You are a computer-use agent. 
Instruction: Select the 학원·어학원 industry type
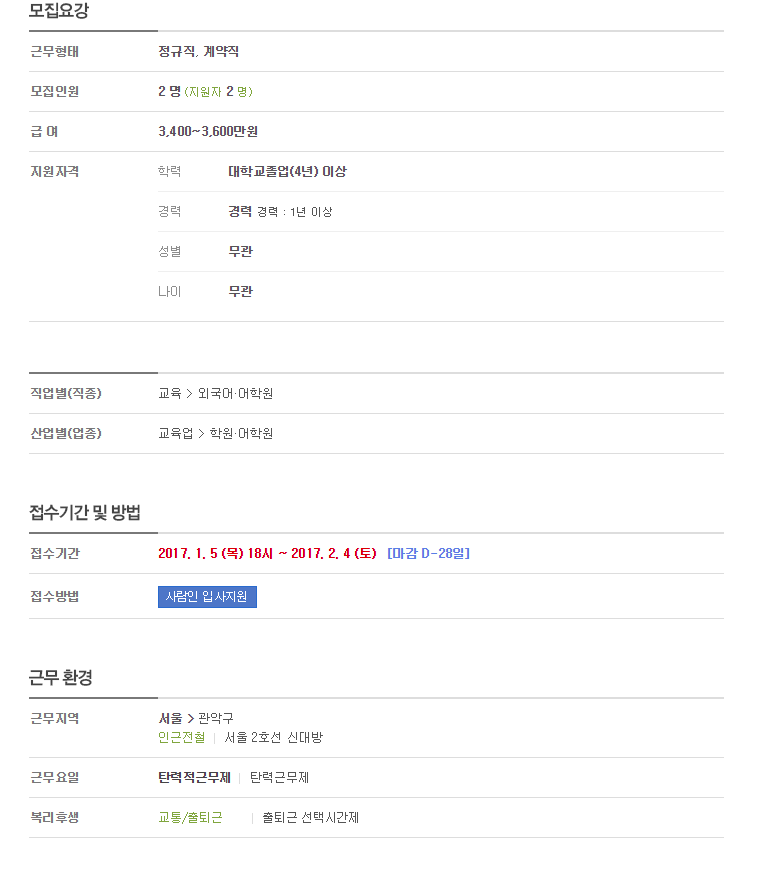[x=241, y=433]
